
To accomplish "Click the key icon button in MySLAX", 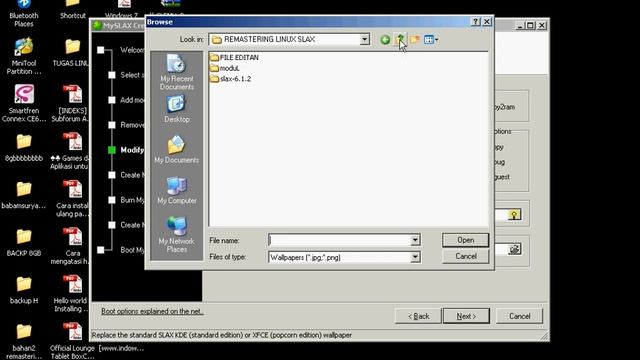I will coord(514,215).
